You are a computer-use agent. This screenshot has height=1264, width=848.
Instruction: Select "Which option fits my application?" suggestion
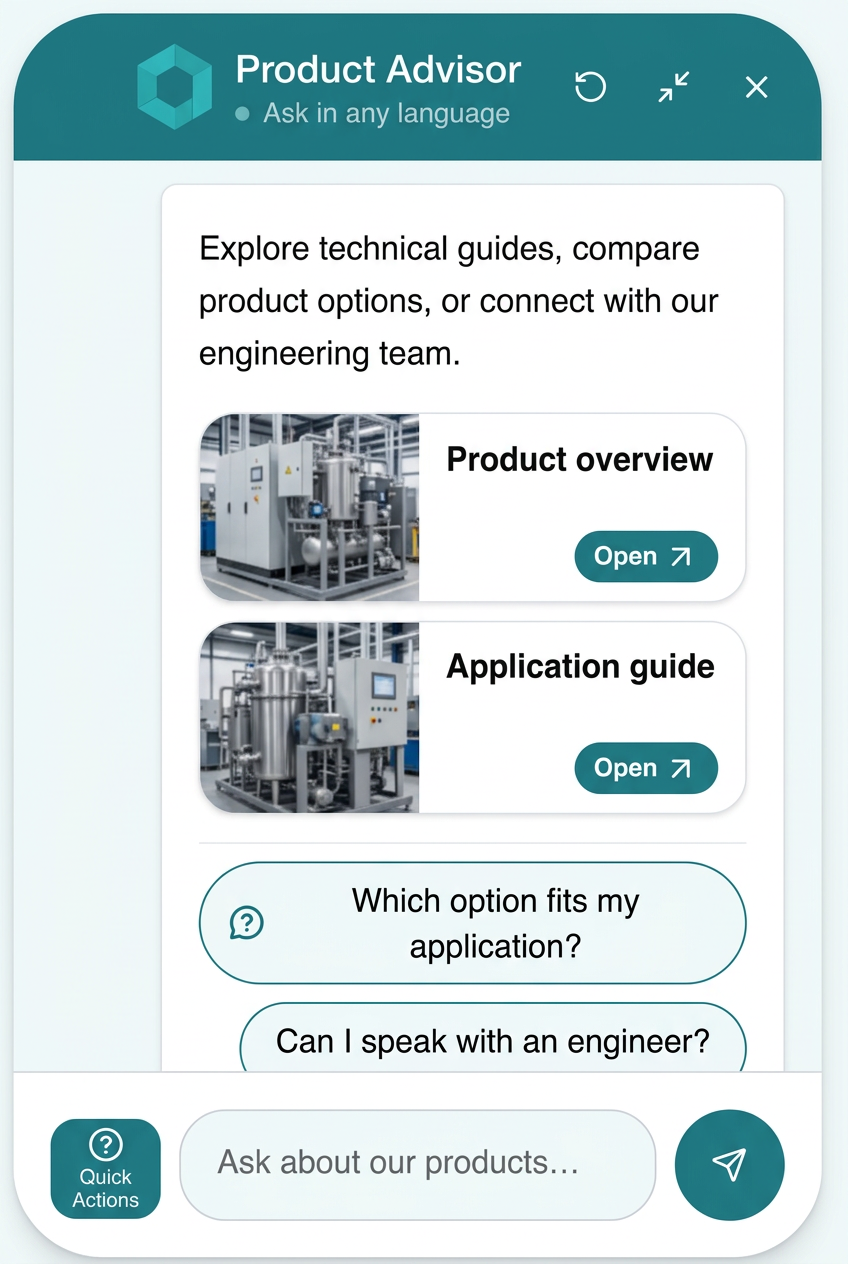[473, 923]
